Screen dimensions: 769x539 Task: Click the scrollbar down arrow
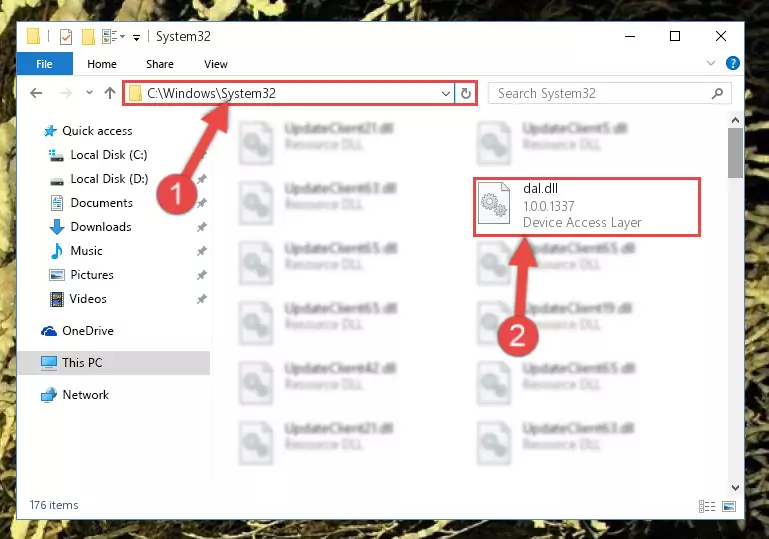735,488
